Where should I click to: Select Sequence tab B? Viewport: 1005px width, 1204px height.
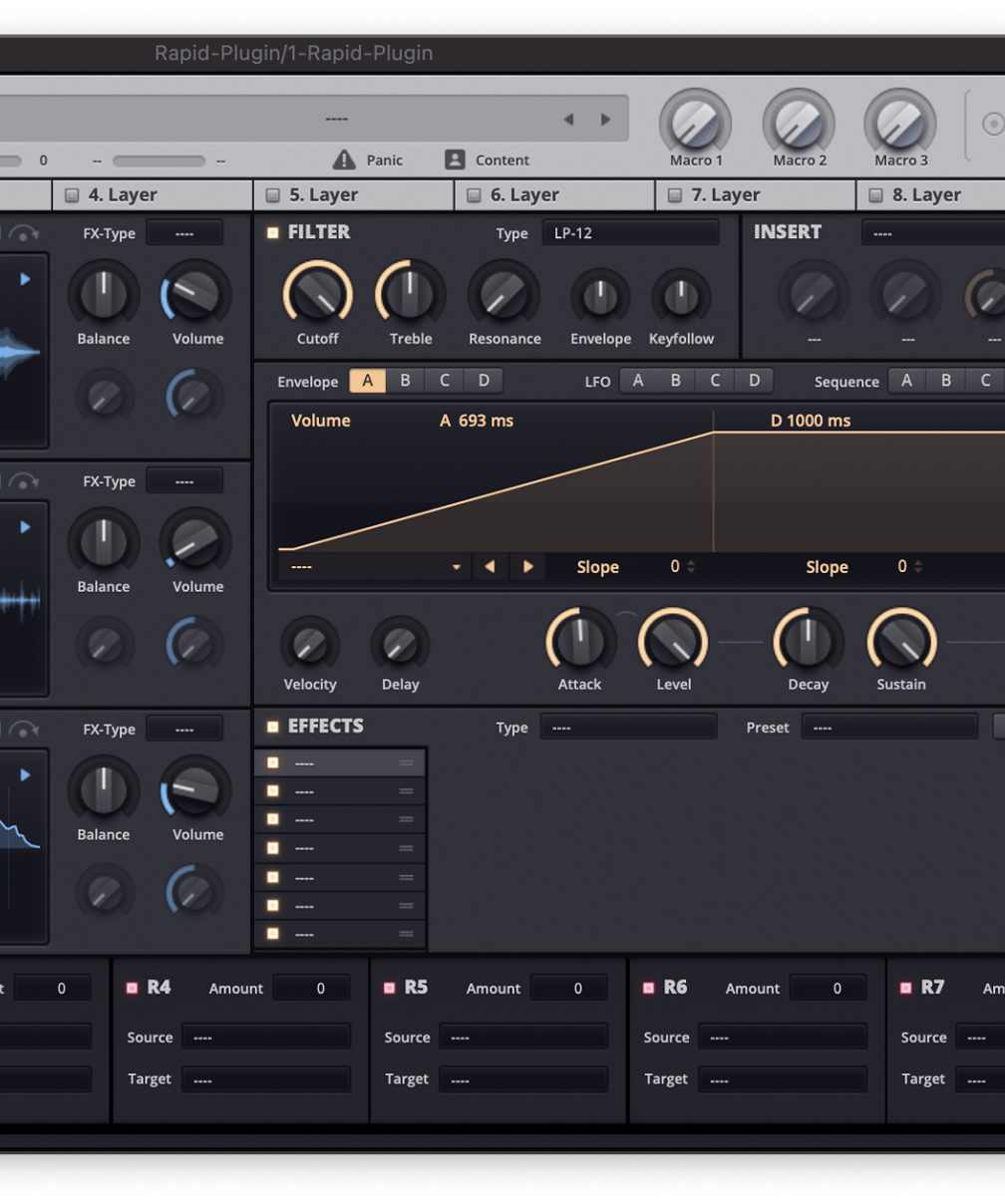946,381
